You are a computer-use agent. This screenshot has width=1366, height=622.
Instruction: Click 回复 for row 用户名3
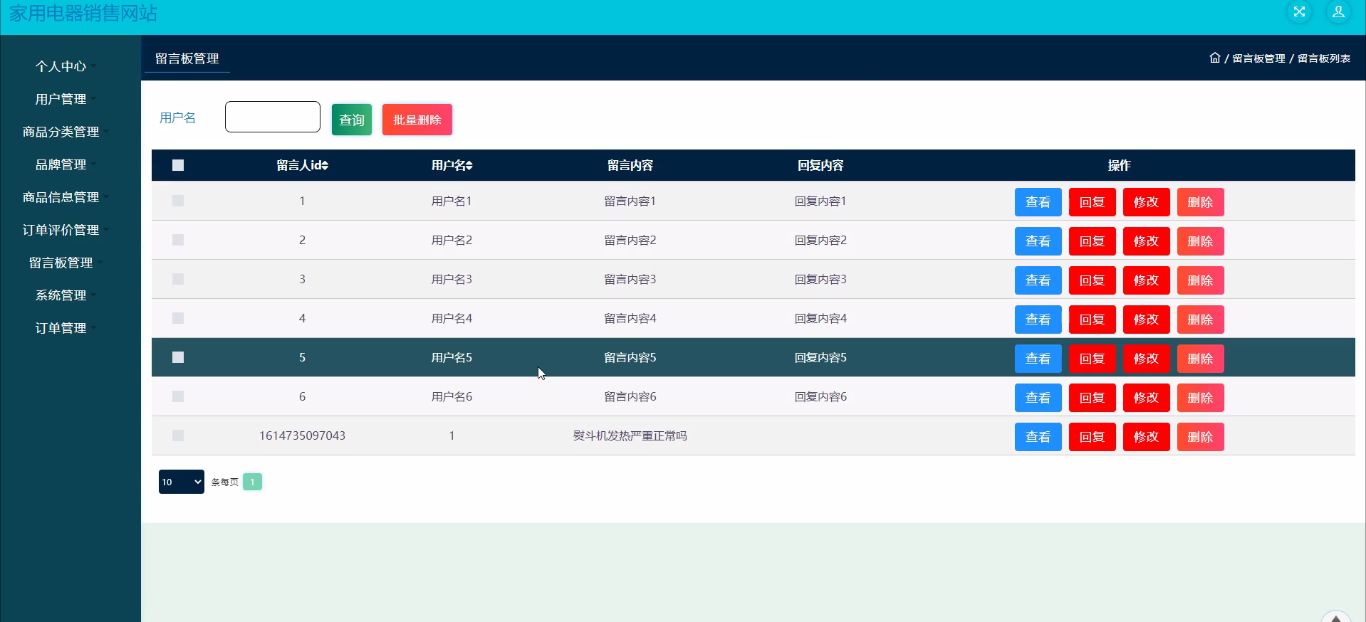click(1092, 280)
